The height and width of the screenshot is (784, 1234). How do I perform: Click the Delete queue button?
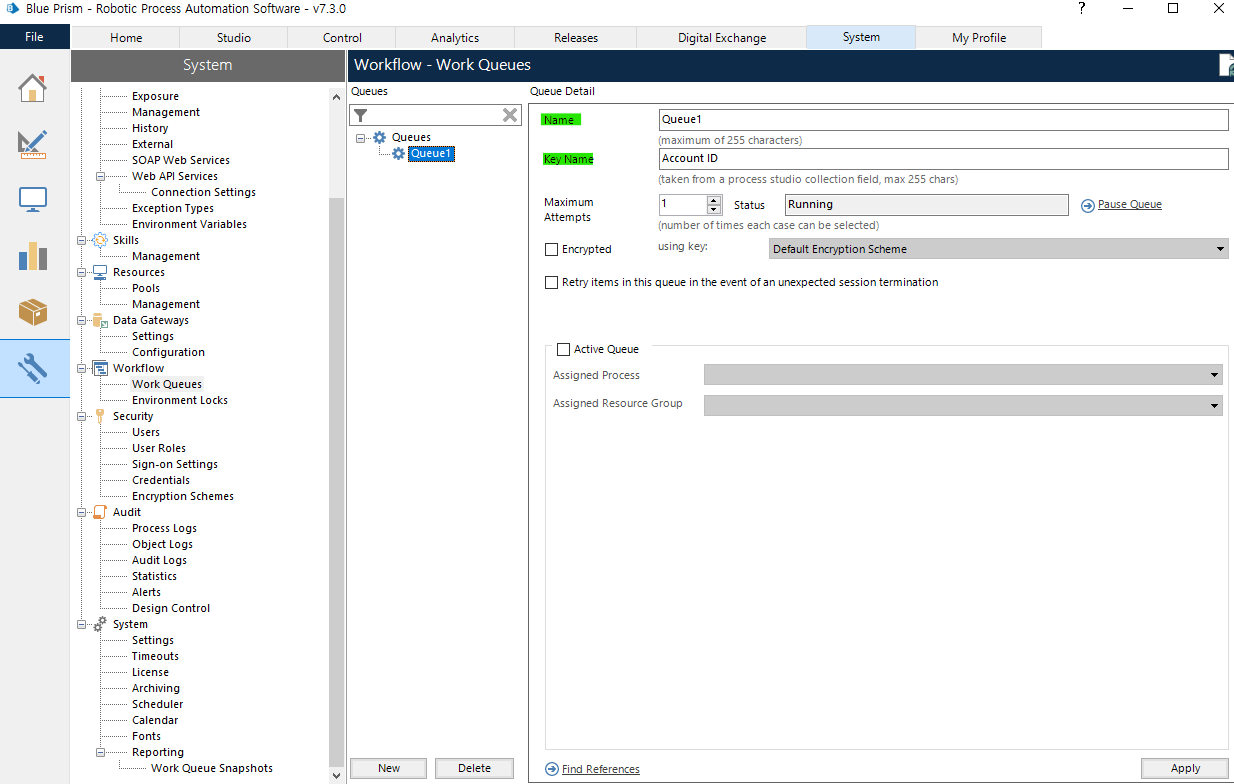click(x=475, y=768)
